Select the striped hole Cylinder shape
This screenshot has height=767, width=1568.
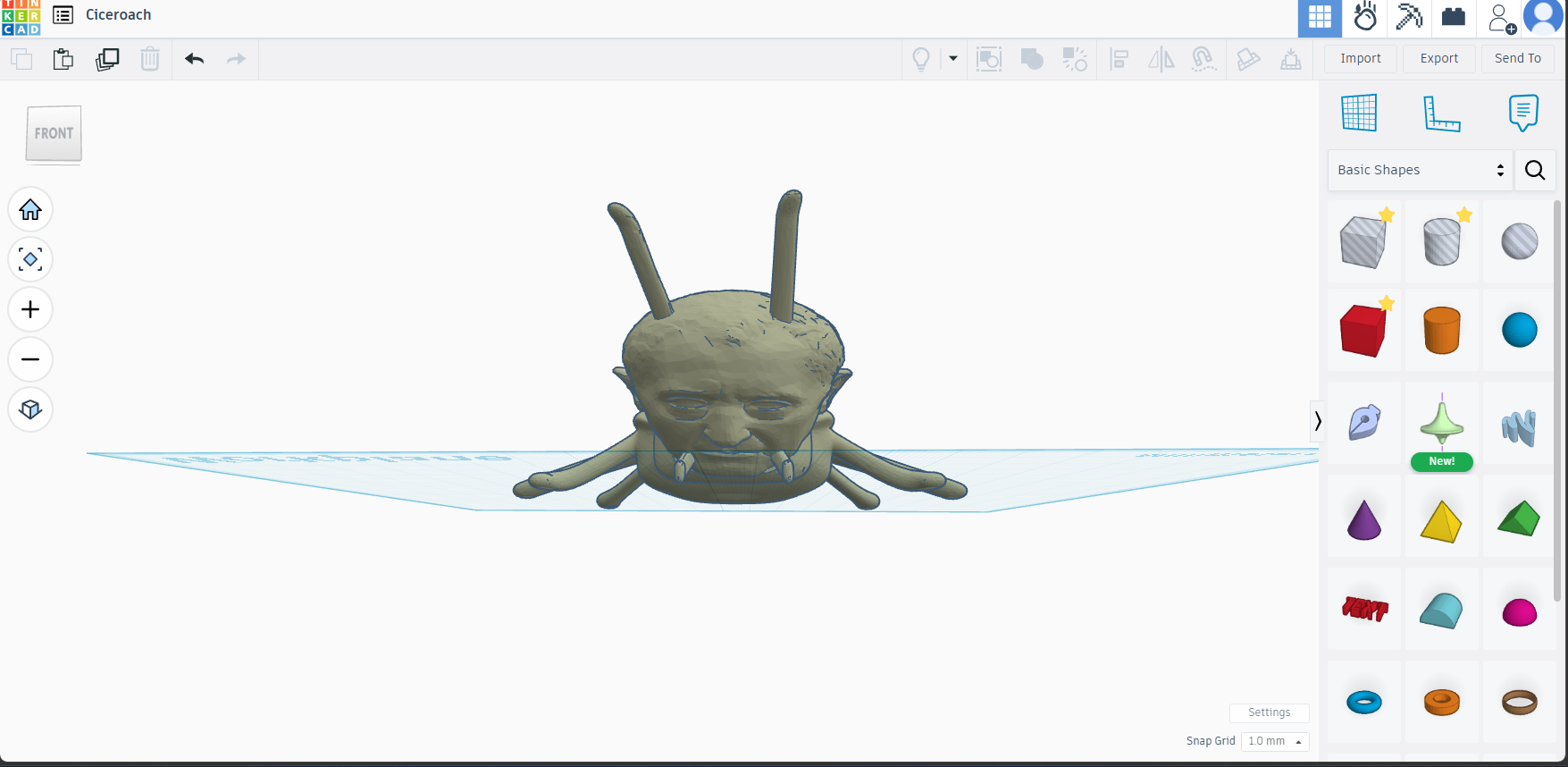pos(1441,241)
